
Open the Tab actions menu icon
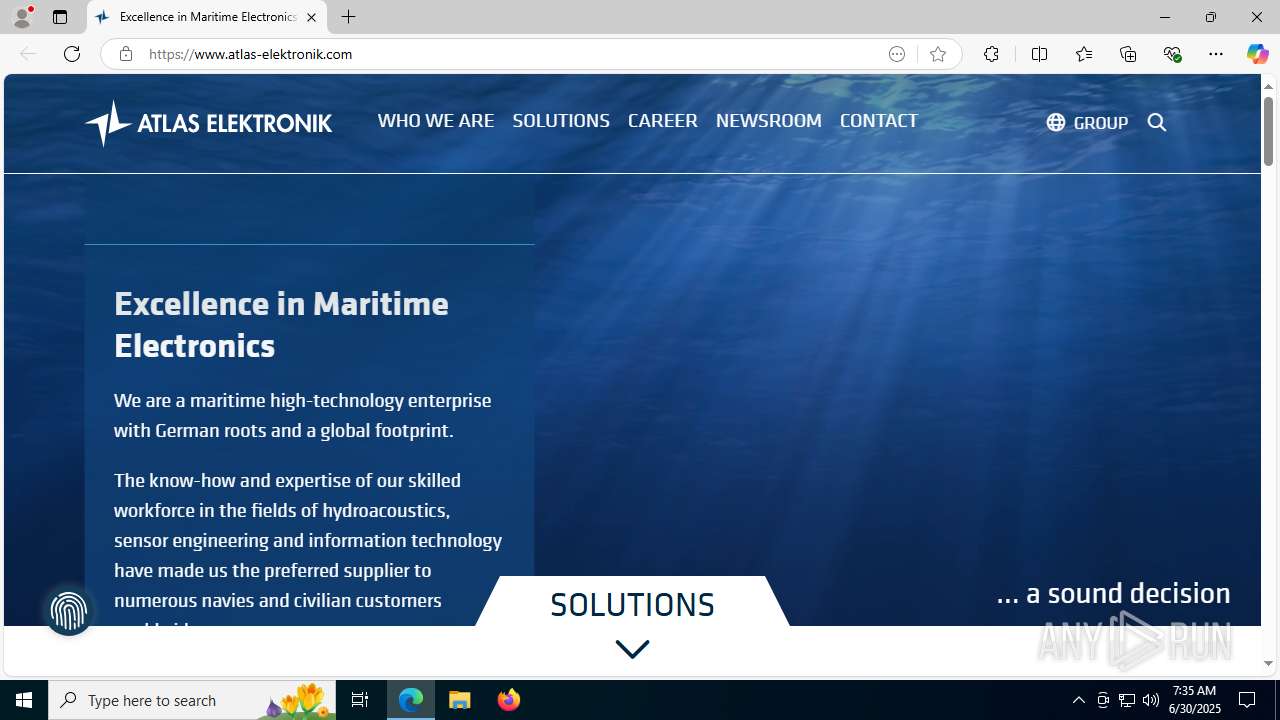point(60,17)
